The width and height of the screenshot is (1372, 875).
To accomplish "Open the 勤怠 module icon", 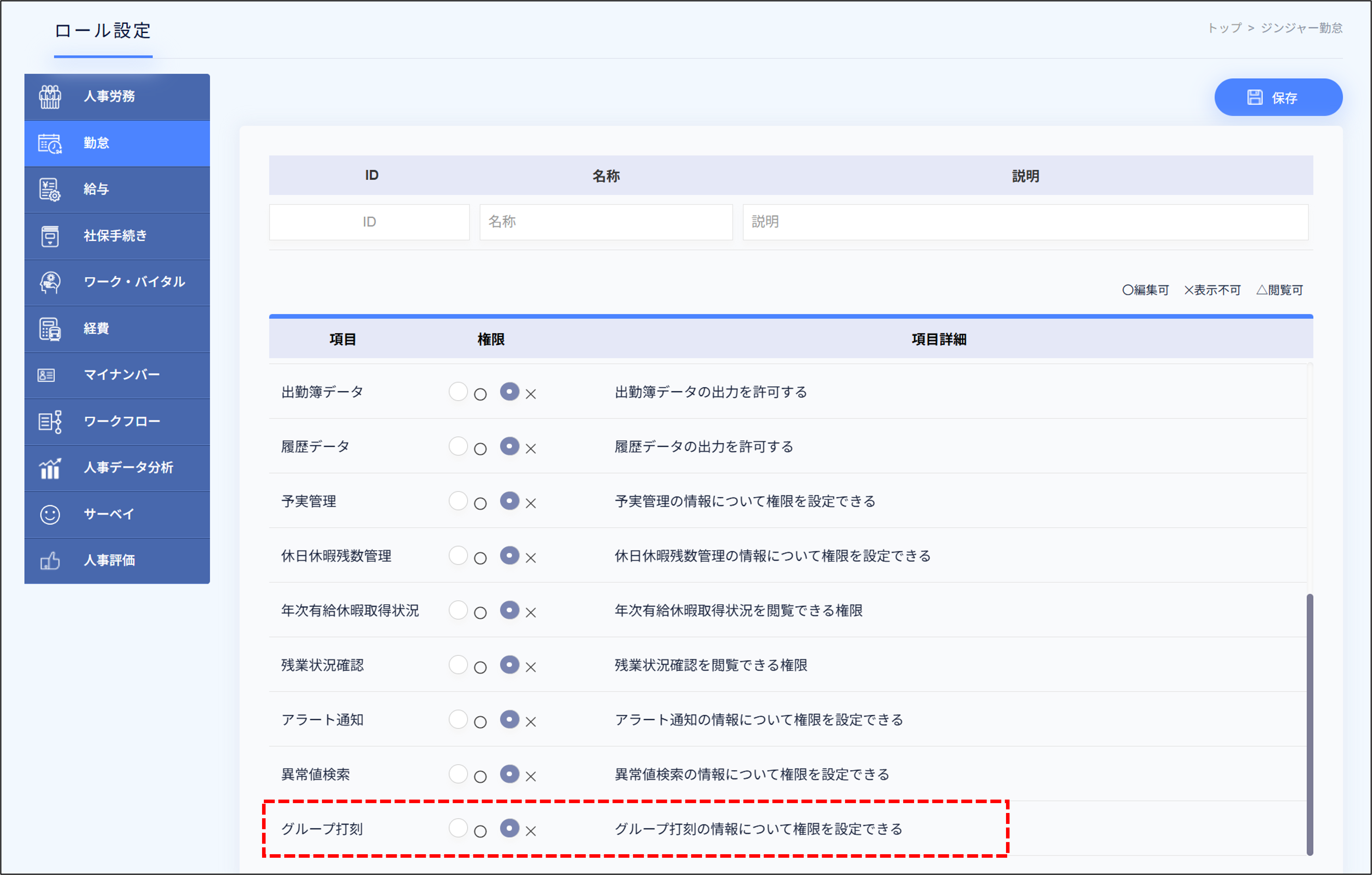I will click(x=50, y=143).
